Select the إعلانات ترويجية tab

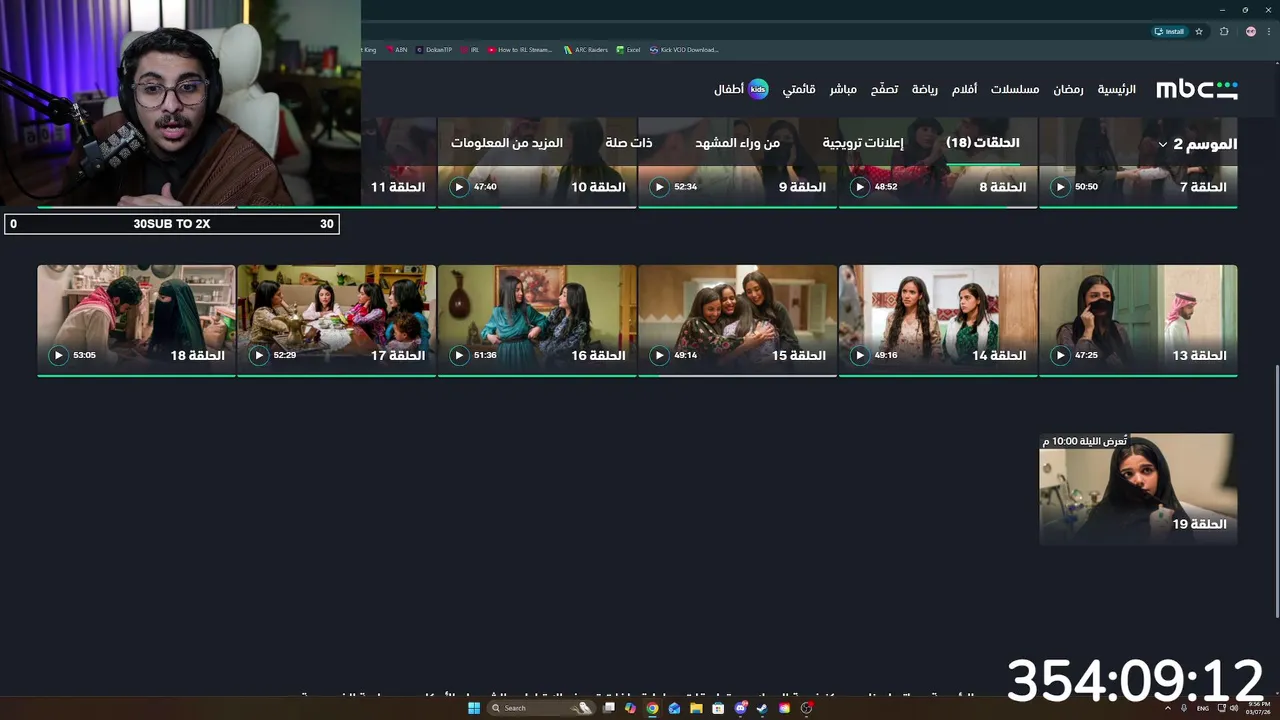pos(863,143)
